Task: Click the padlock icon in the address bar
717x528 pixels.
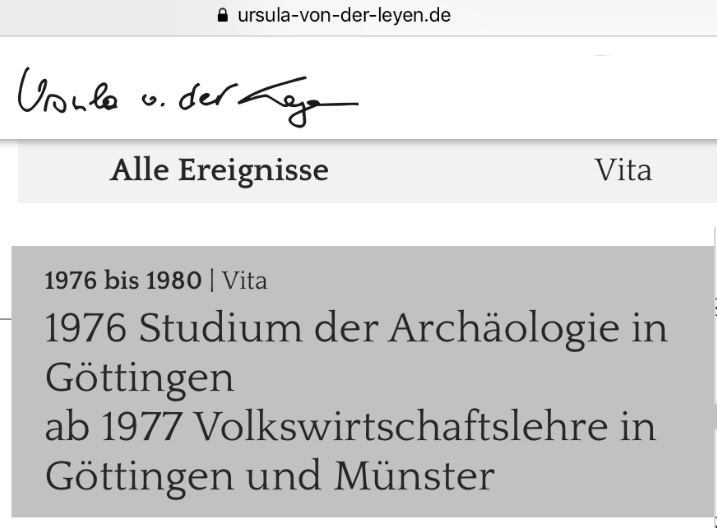Action: point(222,16)
